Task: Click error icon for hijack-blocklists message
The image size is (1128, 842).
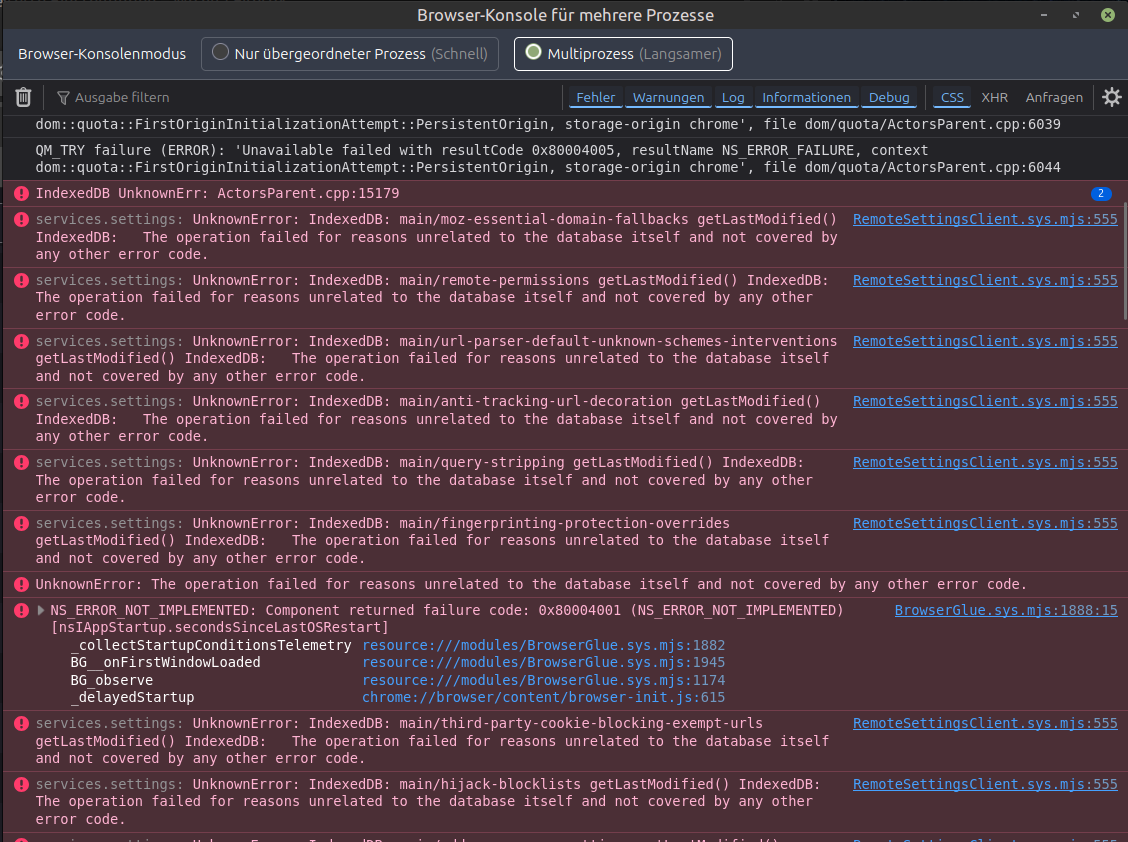Action: [22, 784]
